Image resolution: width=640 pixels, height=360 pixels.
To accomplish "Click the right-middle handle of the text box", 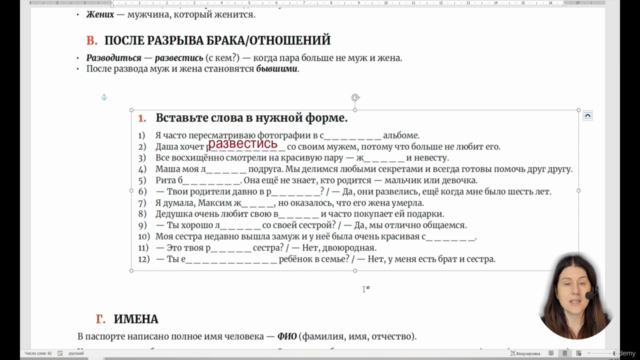I will tap(578, 191).
